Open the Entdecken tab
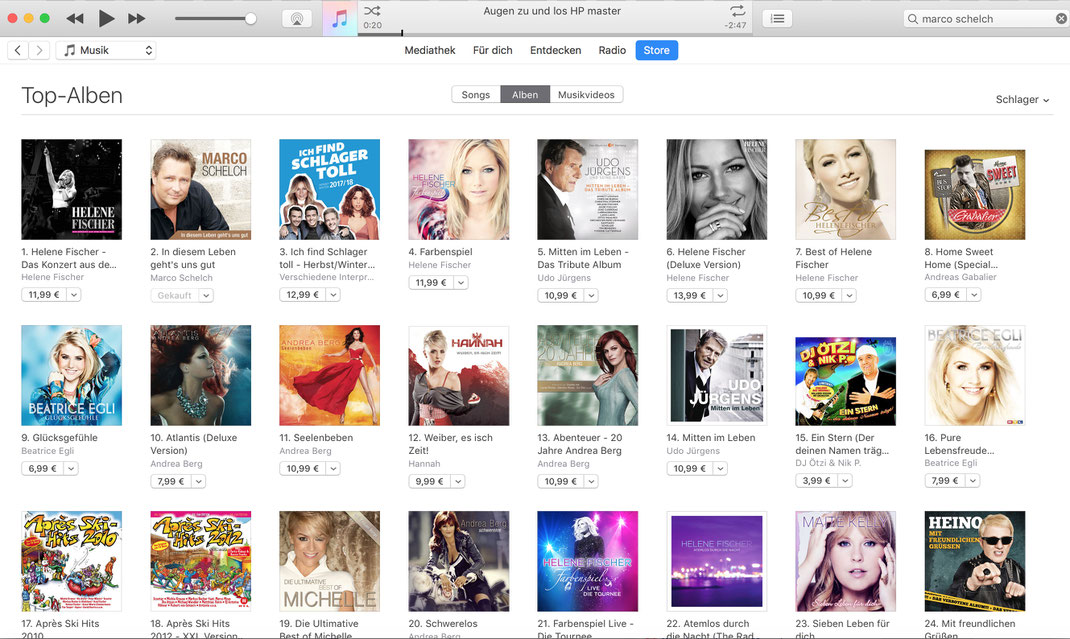 (555, 50)
